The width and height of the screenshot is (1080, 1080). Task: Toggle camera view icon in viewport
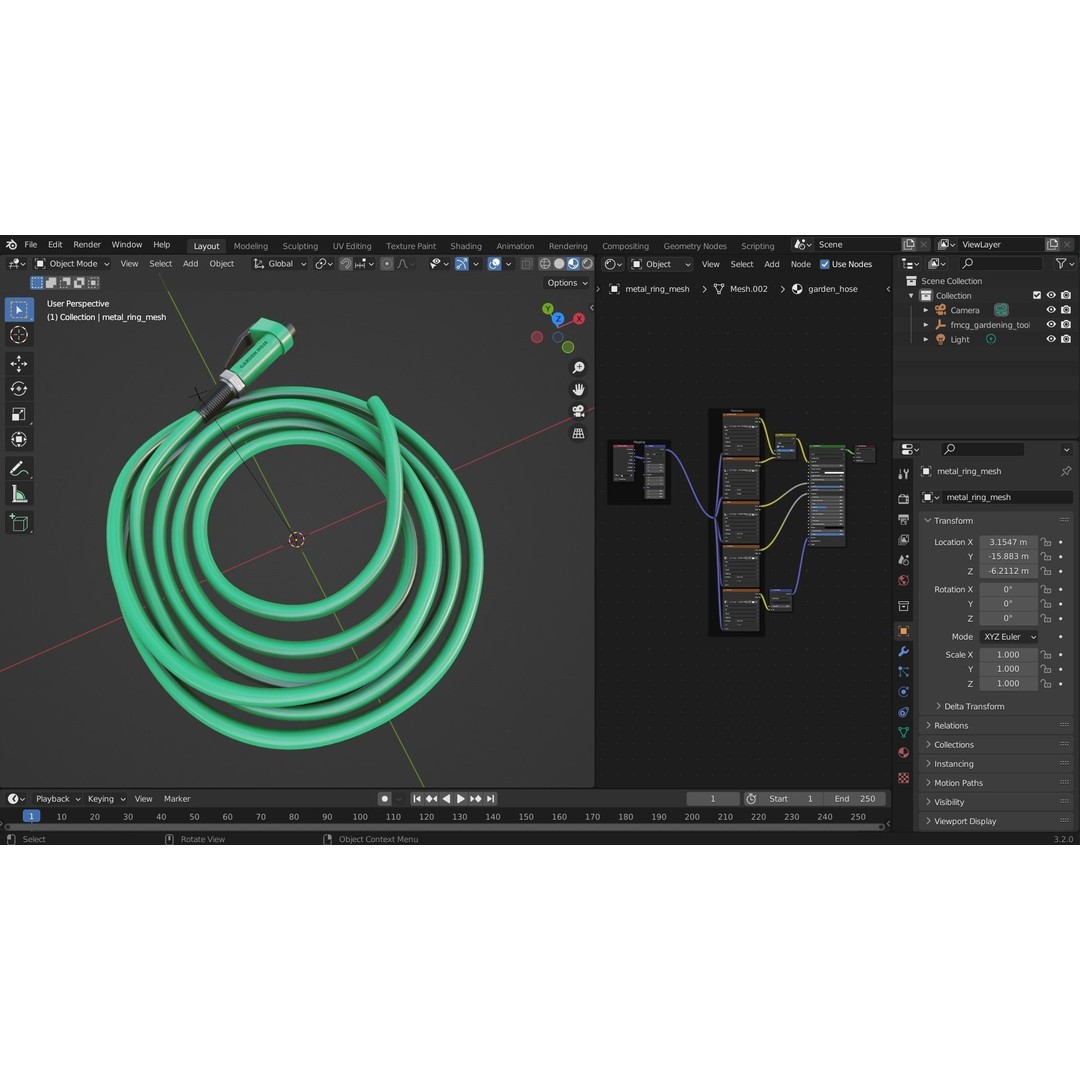(x=579, y=411)
